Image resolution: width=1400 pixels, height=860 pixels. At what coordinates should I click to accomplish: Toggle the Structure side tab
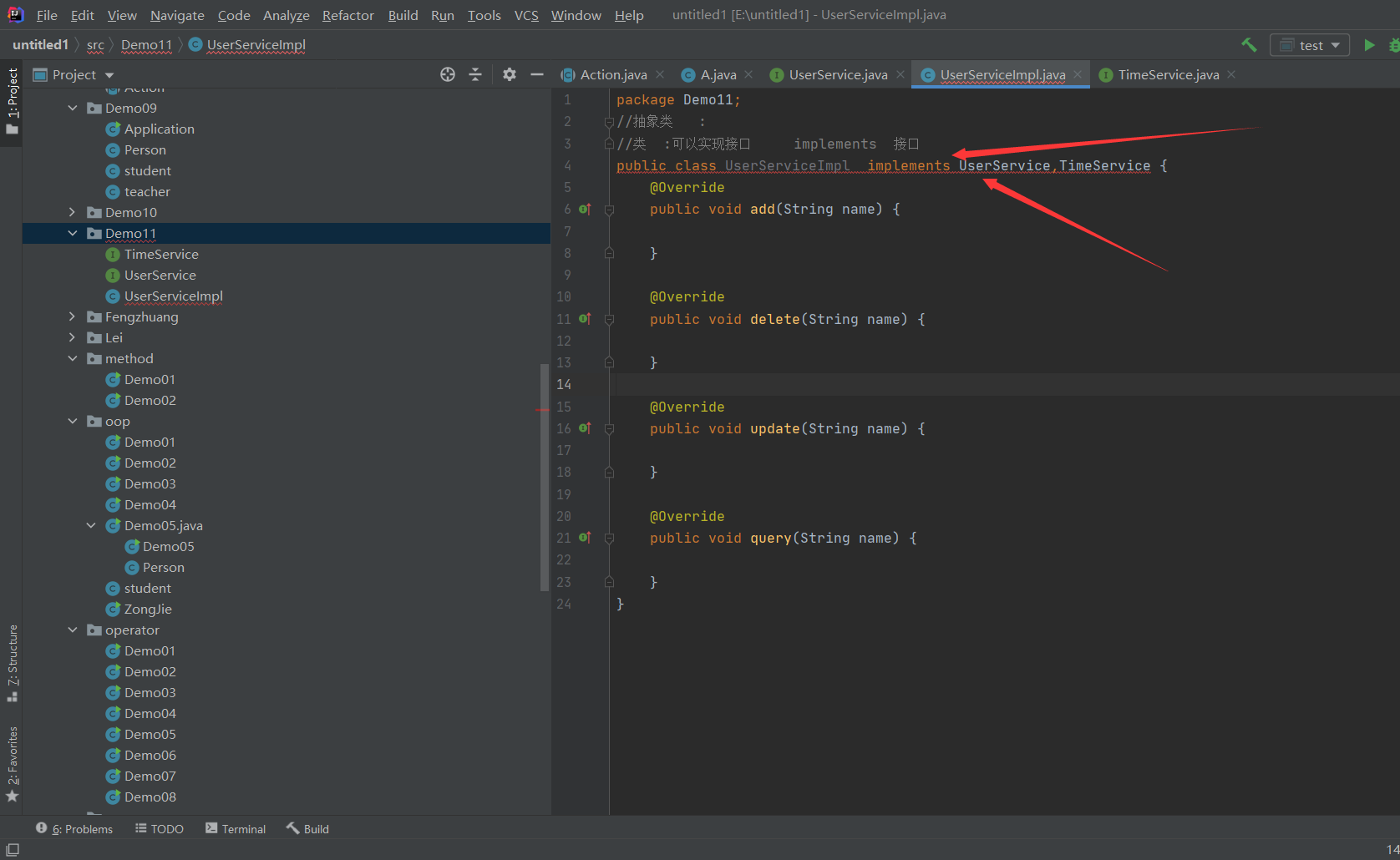[12, 663]
